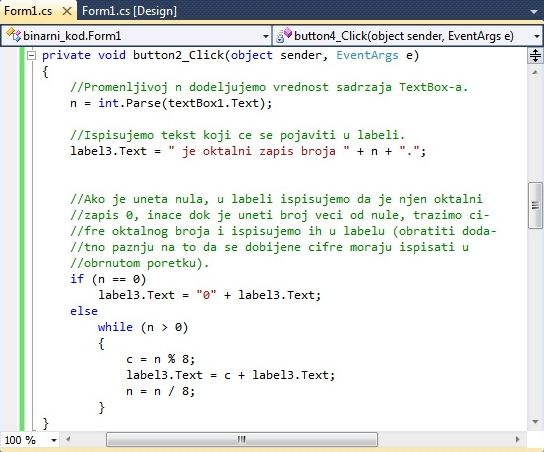The image size is (544, 452).
Task: Click the editor split-window handle icon
Action: click(x=535, y=56)
